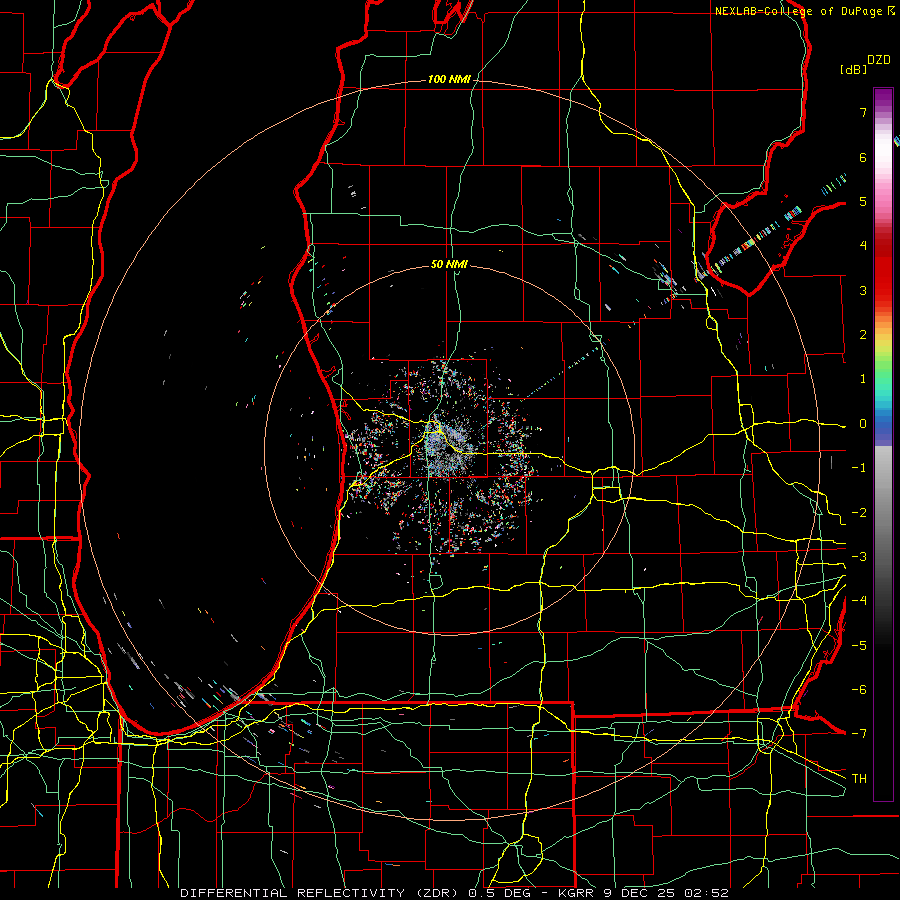Click the -4 value on the scale
This screenshot has height=900, width=900.
click(859, 601)
